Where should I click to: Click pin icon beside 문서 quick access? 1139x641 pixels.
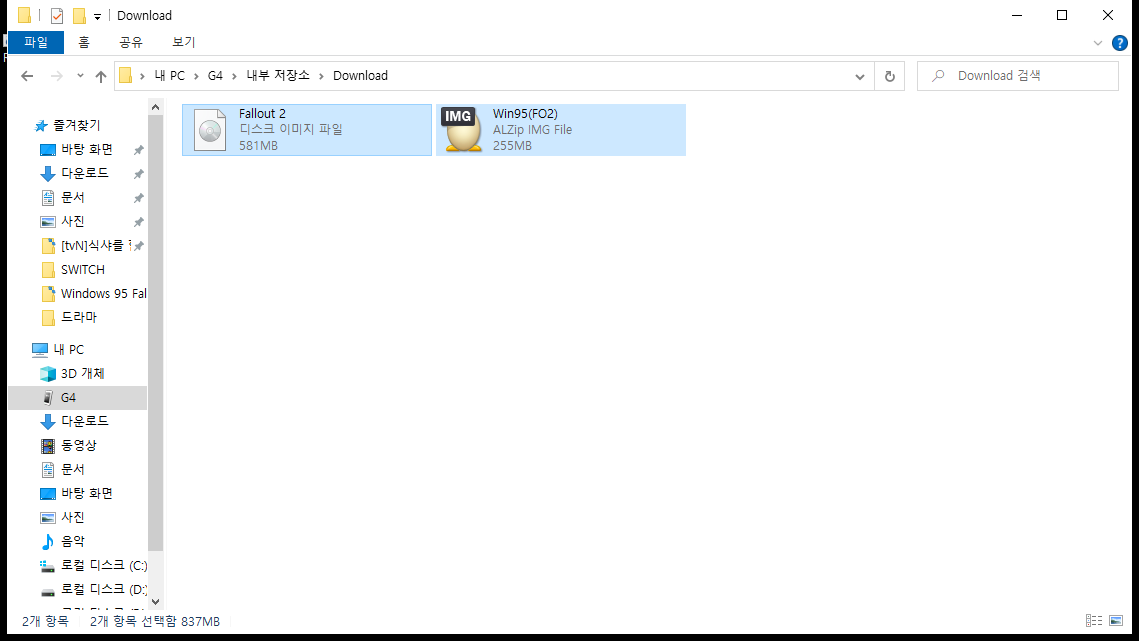pyautogui.click(x=138, y=198)
